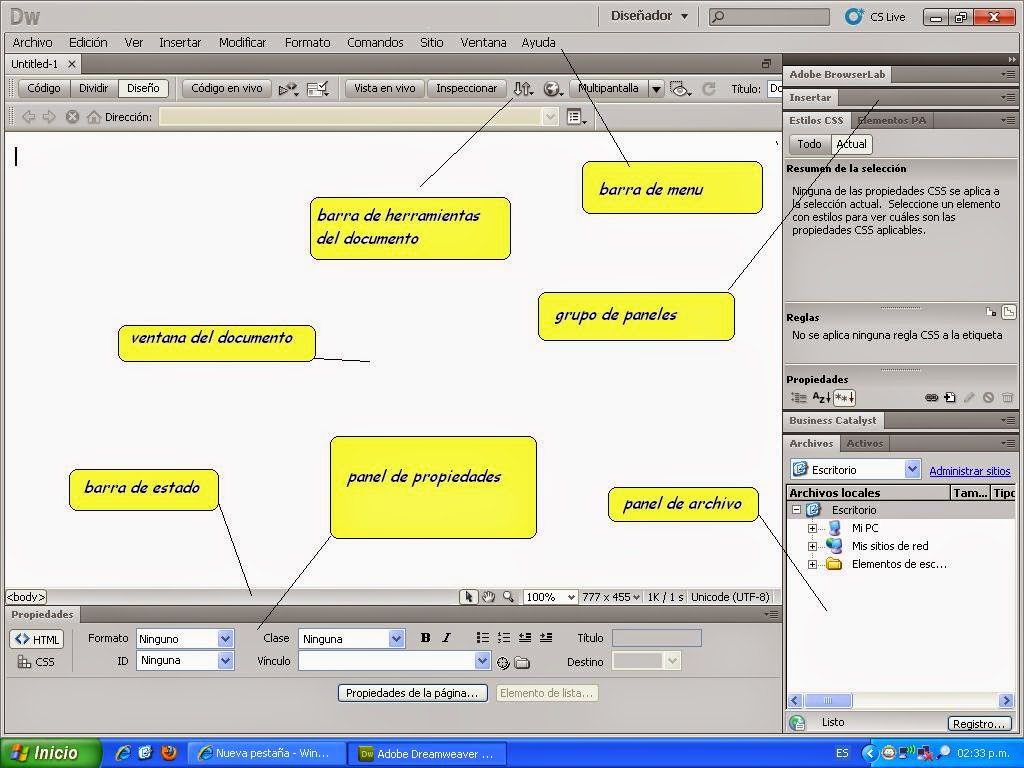Screen dimensions: 1024x768
Task: Click Propiedades de la página button
Action: pyautogui.click(x=413, y=693)
